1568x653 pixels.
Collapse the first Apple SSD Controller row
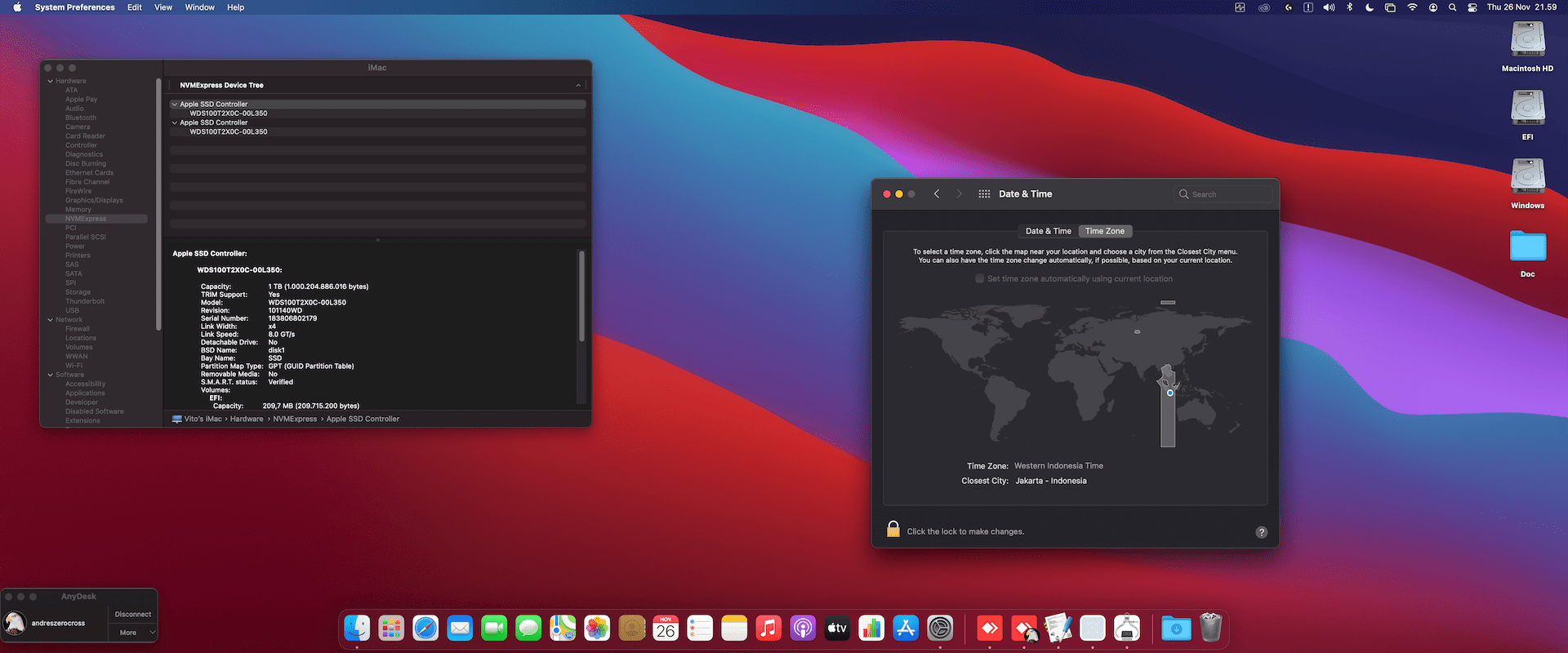[x=174, y=104]
